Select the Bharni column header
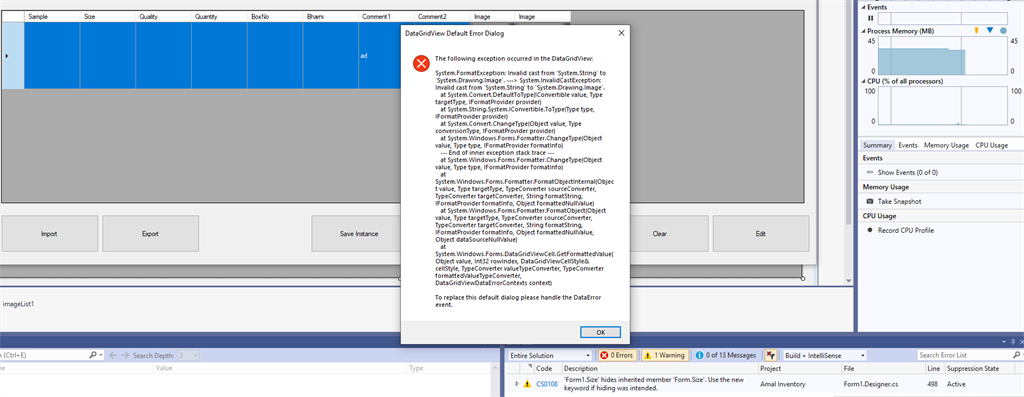 (331, 16)
